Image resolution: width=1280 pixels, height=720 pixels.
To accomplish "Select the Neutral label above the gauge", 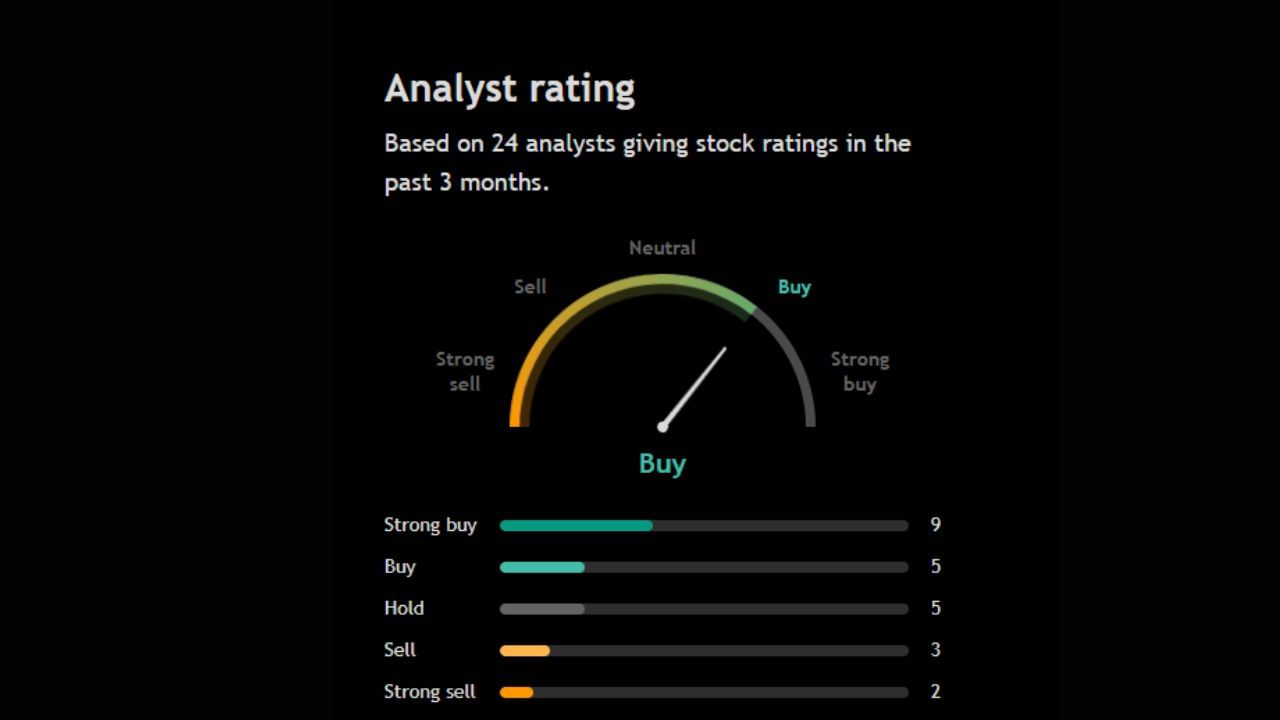I will click(662, 248).
